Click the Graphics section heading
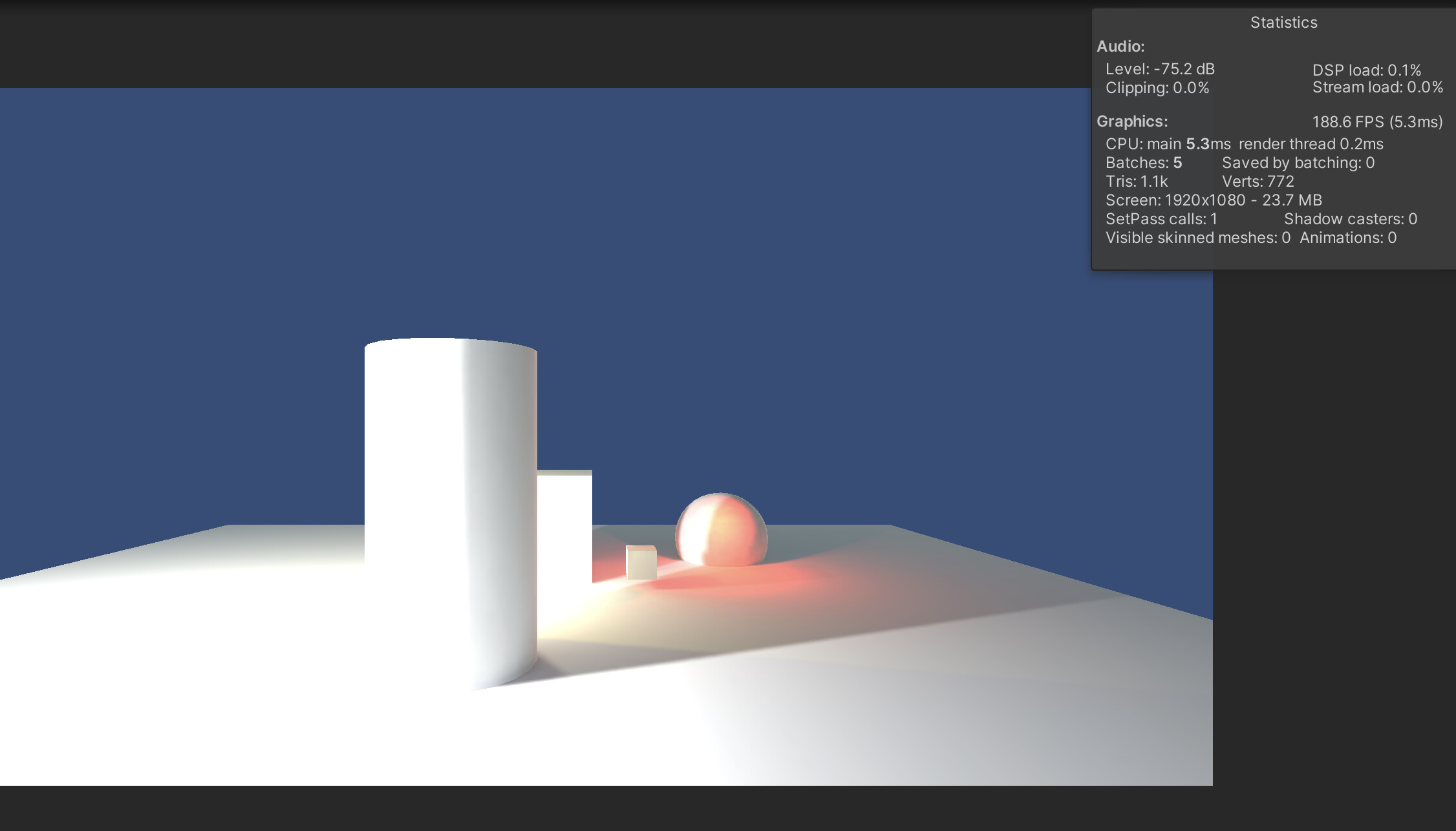Screen dimensions: 1456x831 (1132, 121)
